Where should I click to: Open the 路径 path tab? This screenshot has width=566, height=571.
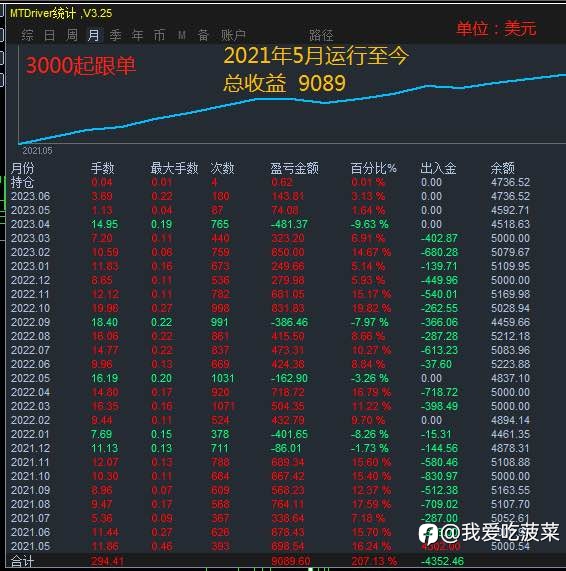click(321, 35)
